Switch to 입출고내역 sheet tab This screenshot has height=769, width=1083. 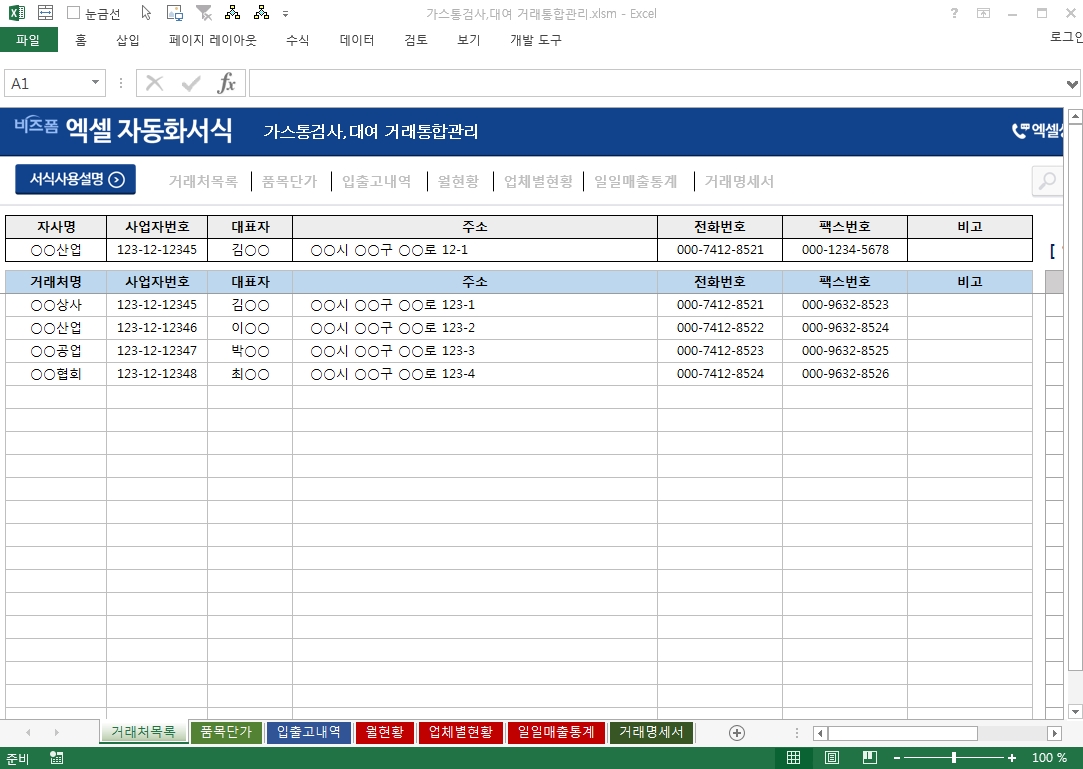click(308, 732)
